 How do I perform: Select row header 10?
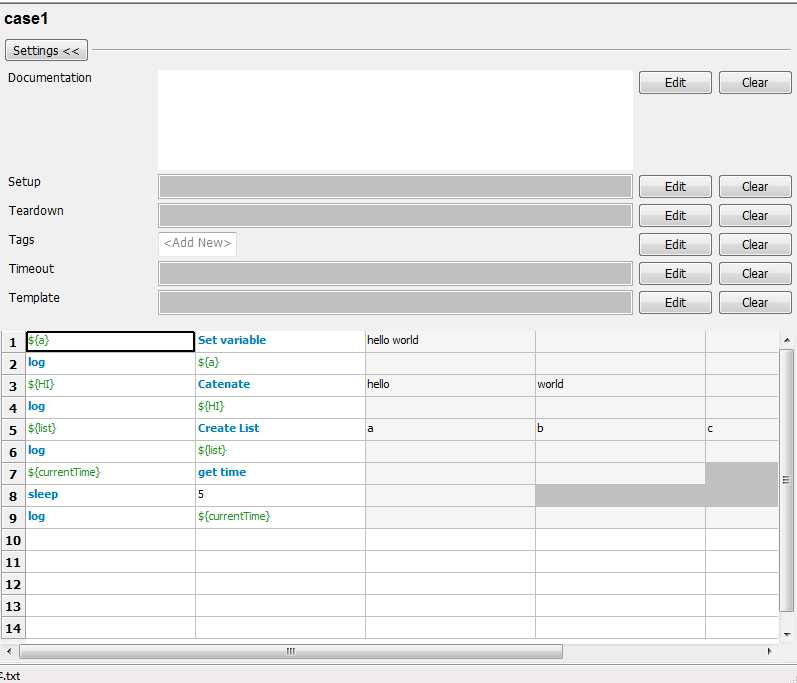point(13,540)
